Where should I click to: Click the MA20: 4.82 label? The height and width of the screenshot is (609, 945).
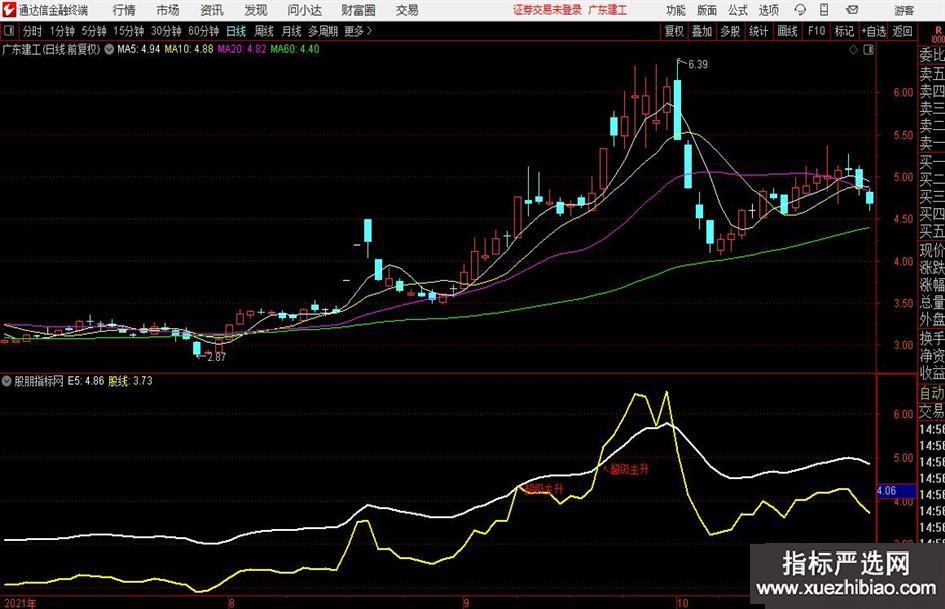(242, 49)
